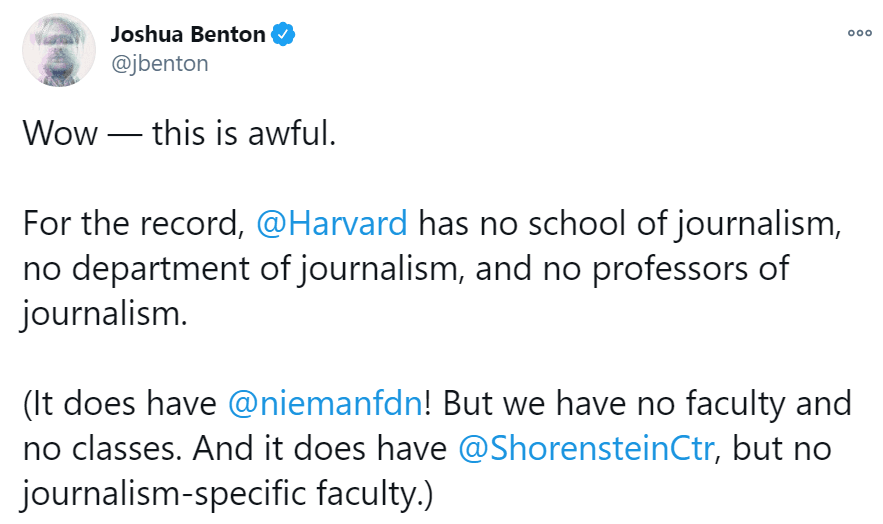883x524 pixels.
Task: Visit the @jbenton handle
Action: pyautogui.click(x=160, y=63)
